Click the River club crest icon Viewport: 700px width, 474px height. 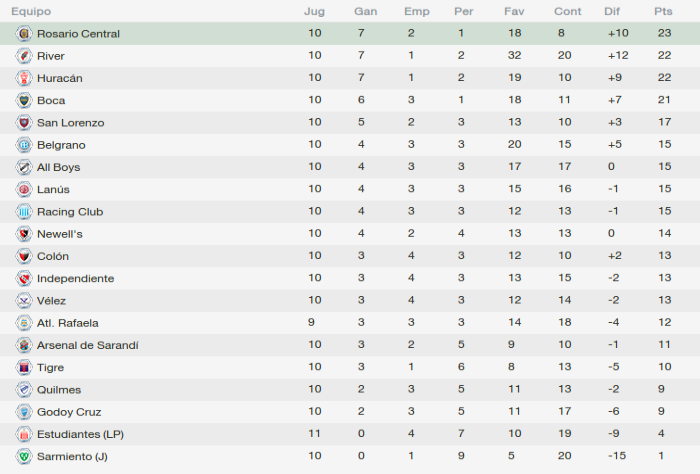coord(24,56)
